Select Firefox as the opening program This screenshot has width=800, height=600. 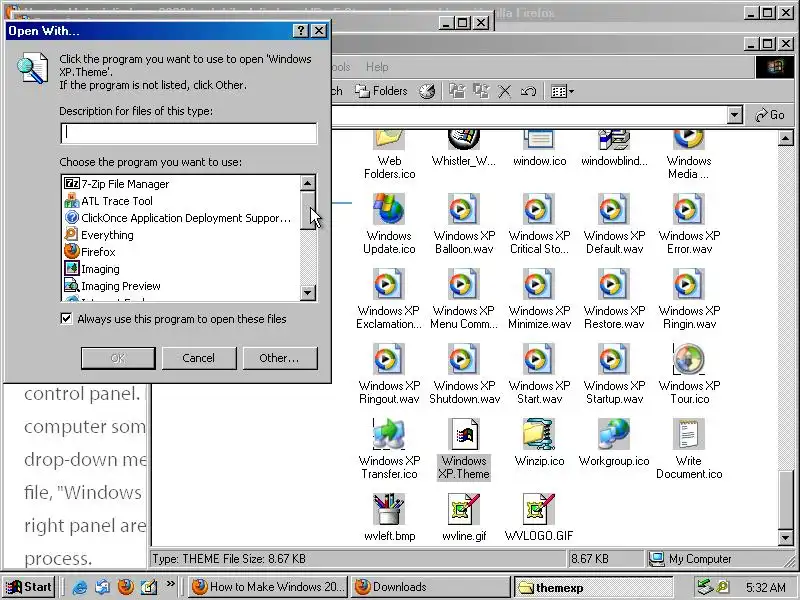pyautogui.click(x=90, y=252)
